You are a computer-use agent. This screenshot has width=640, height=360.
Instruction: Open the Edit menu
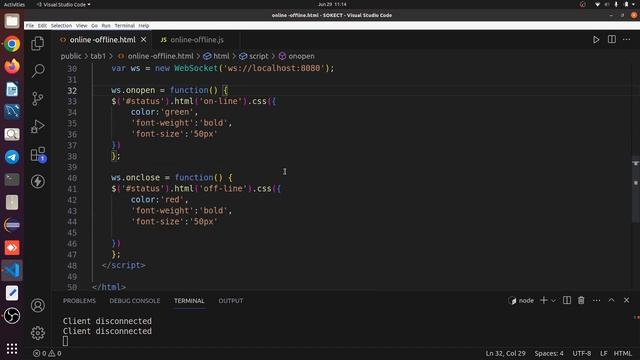click(x=42, y=25)
